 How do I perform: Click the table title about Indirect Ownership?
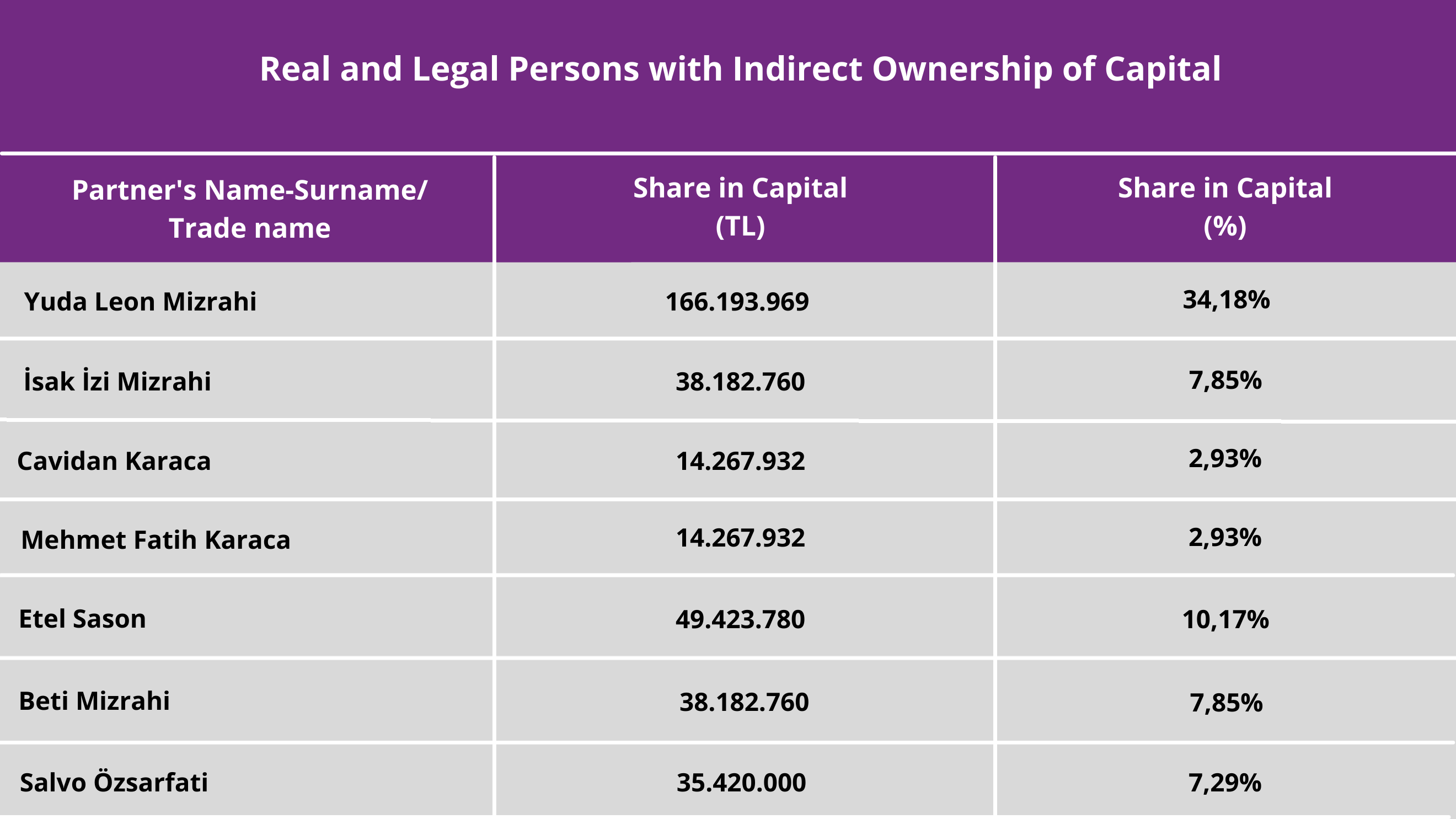click(740, 69)
